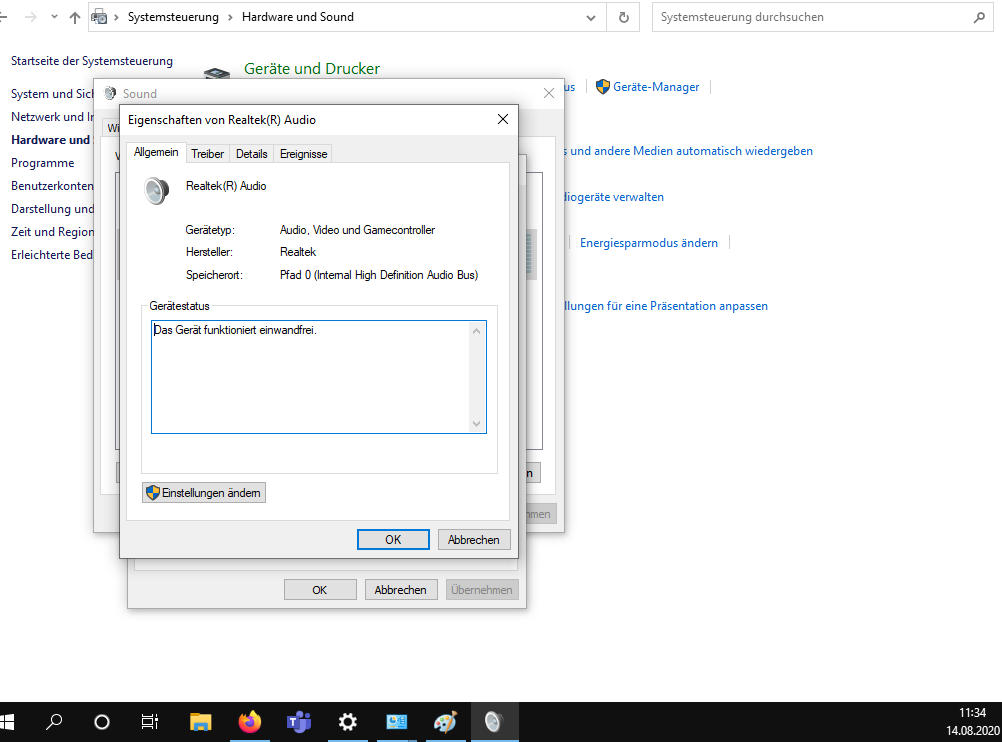Open the Windows Start menu

pyautogui.click(x=7, y=722)
